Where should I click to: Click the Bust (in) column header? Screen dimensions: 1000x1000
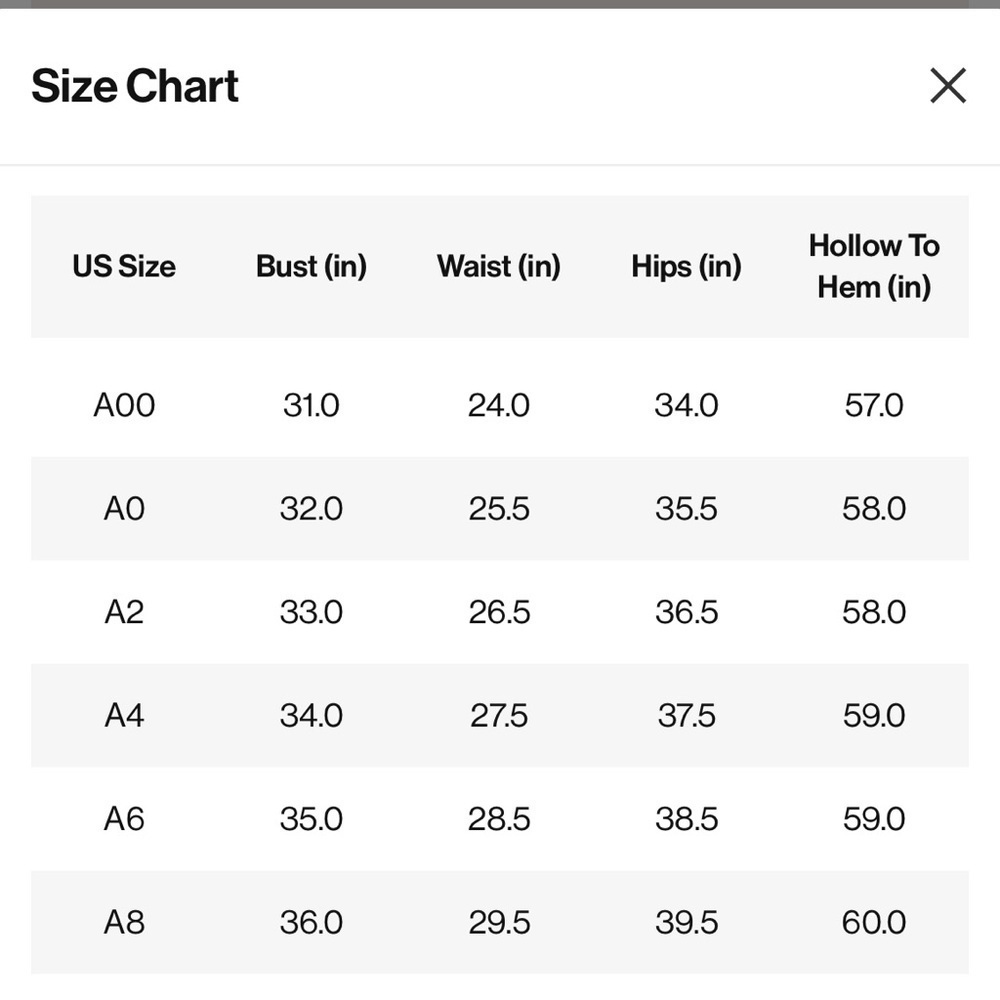(x=311, y=267)
